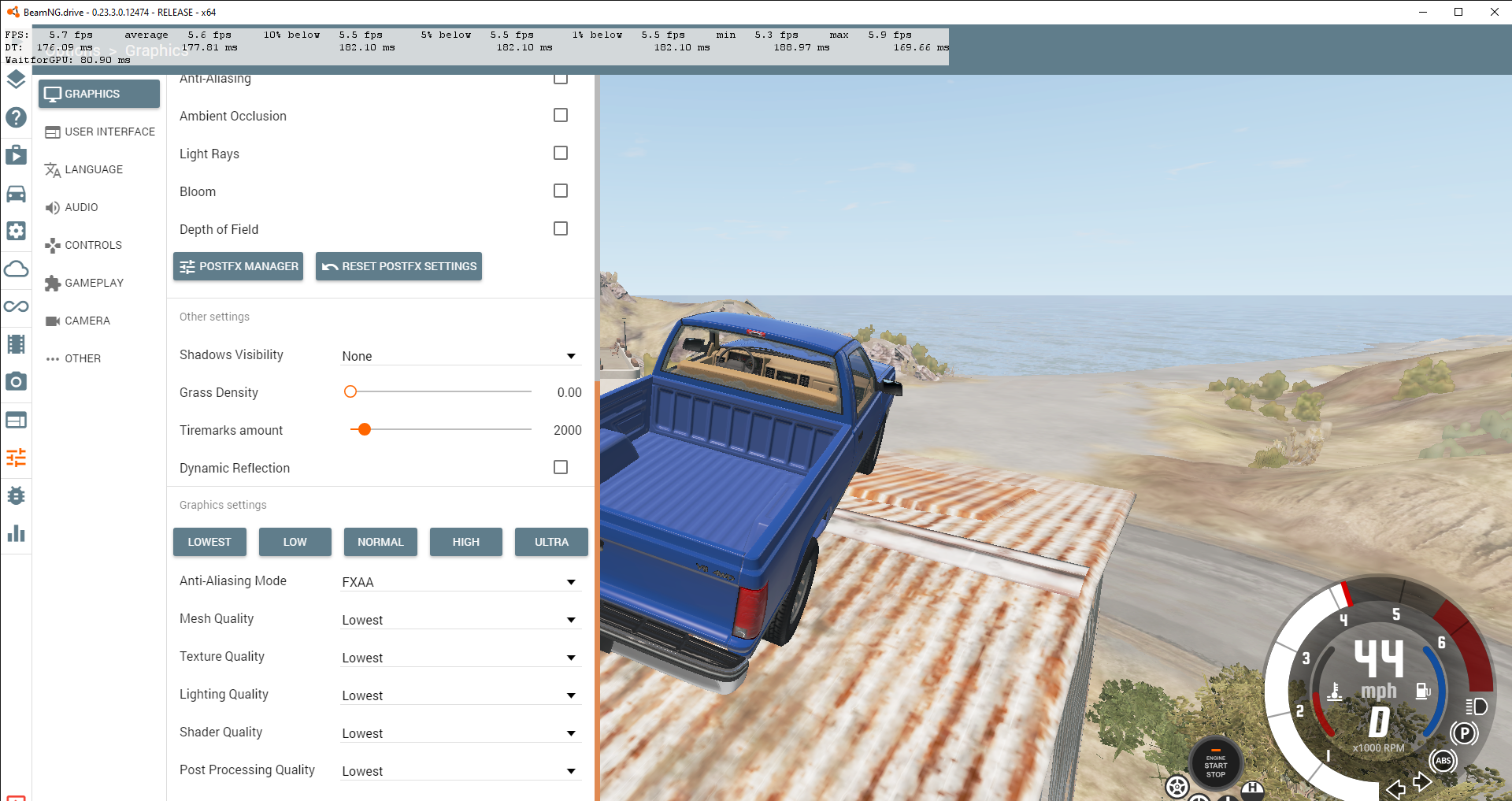Click the gear indicator D on tachometer
The image size is (1512, 801).
[1379, 721]
